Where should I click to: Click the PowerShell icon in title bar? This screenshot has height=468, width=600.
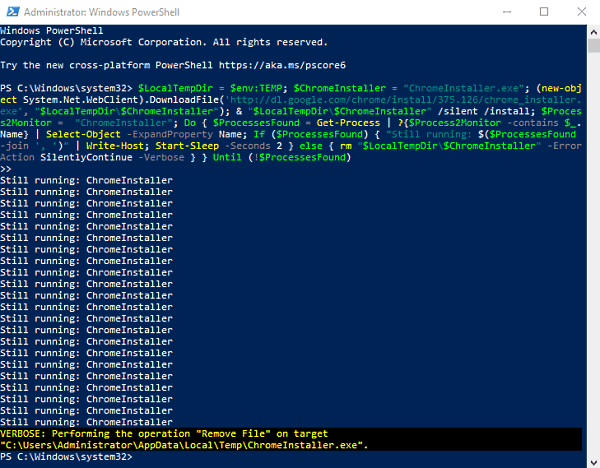13,12
